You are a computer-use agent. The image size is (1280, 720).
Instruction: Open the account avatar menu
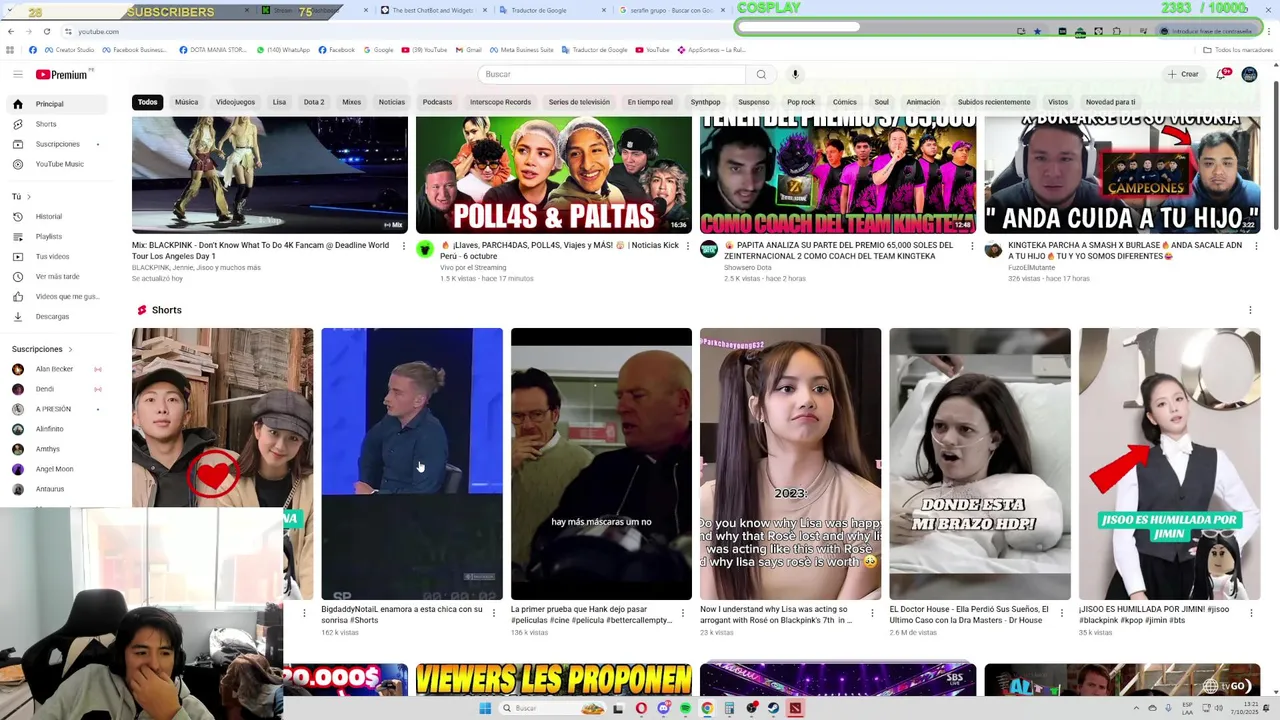(1249, 74)
